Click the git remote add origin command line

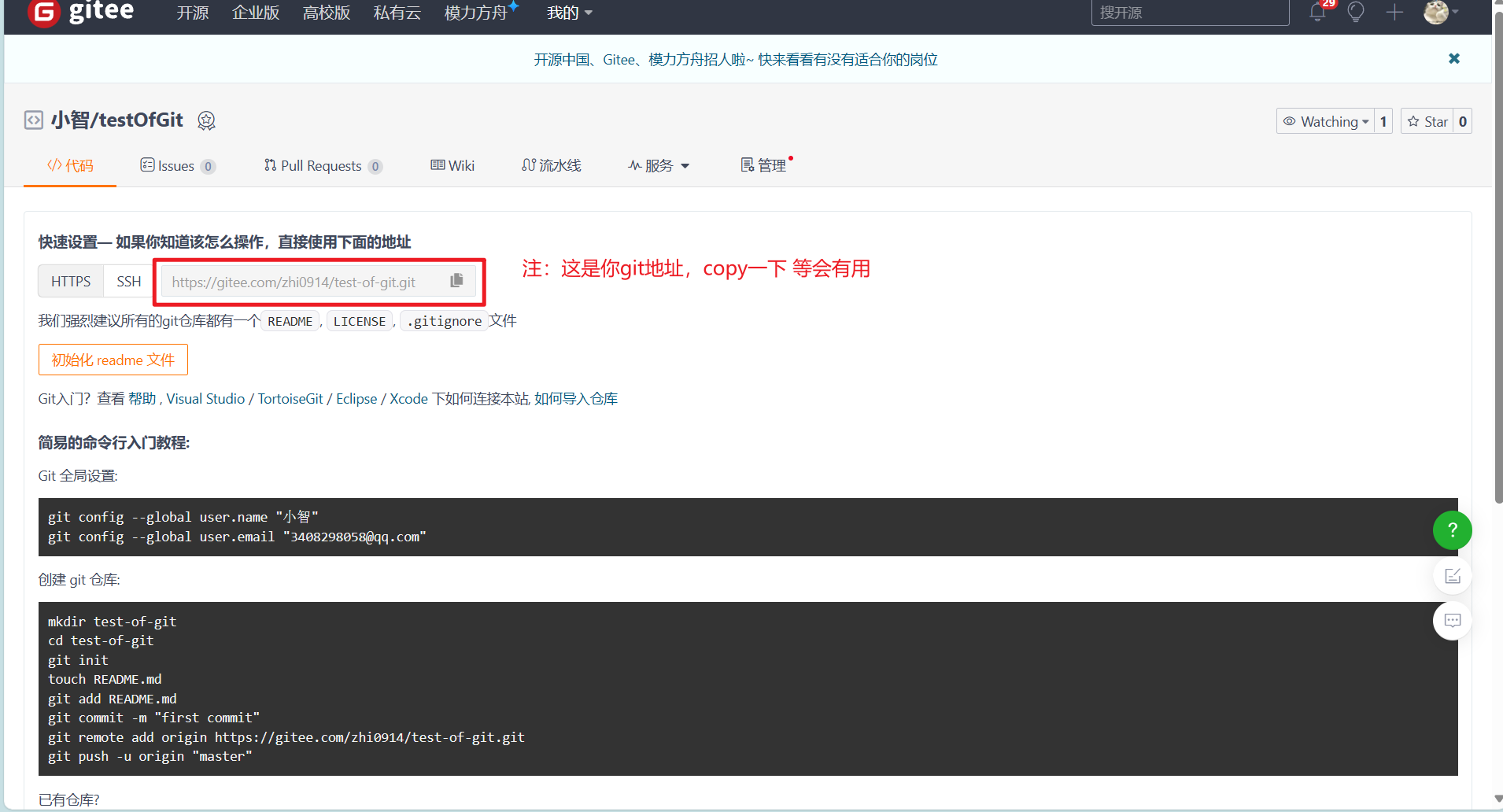pos(286,737)
